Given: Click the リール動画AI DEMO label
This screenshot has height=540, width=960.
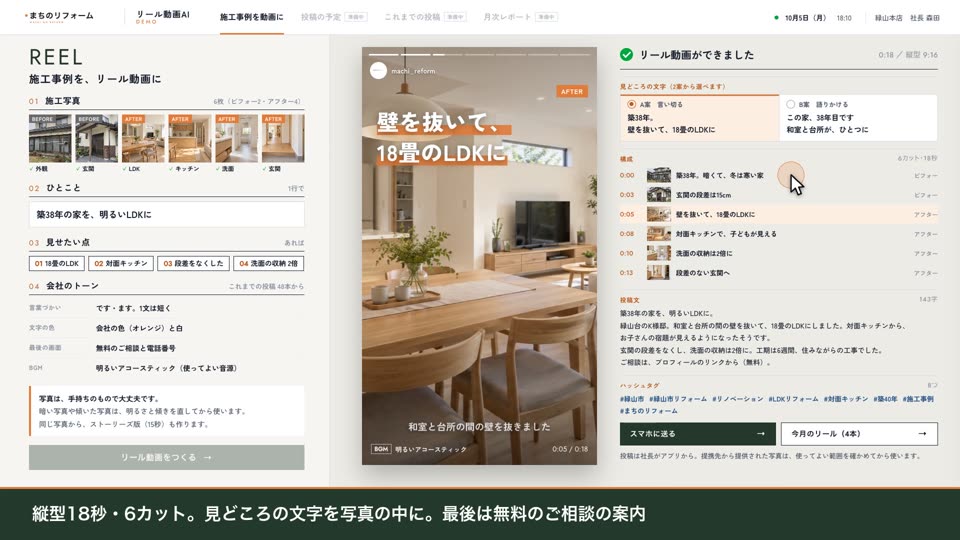Looking at the screenshot, I should coord(163,17).
